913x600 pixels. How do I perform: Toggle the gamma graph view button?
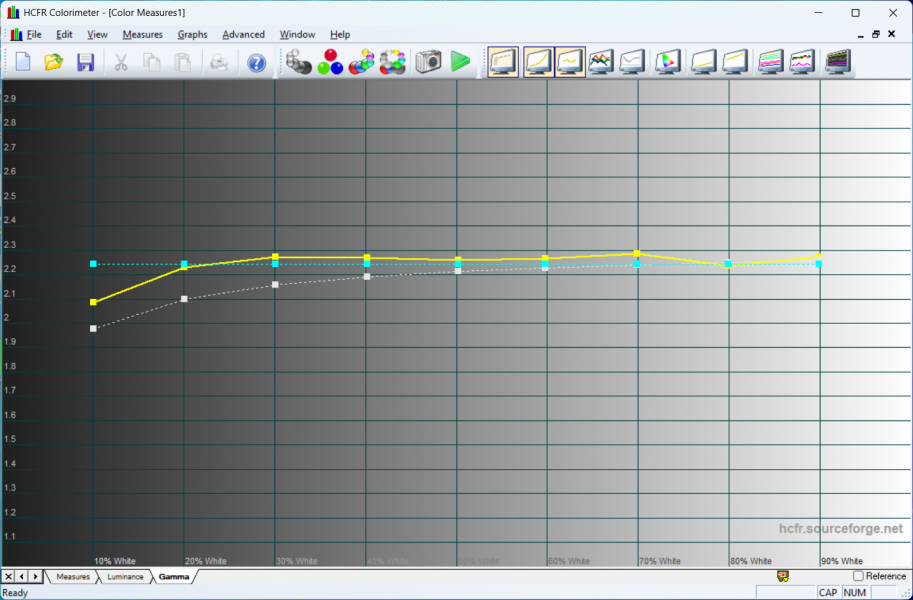coord(570,62)
